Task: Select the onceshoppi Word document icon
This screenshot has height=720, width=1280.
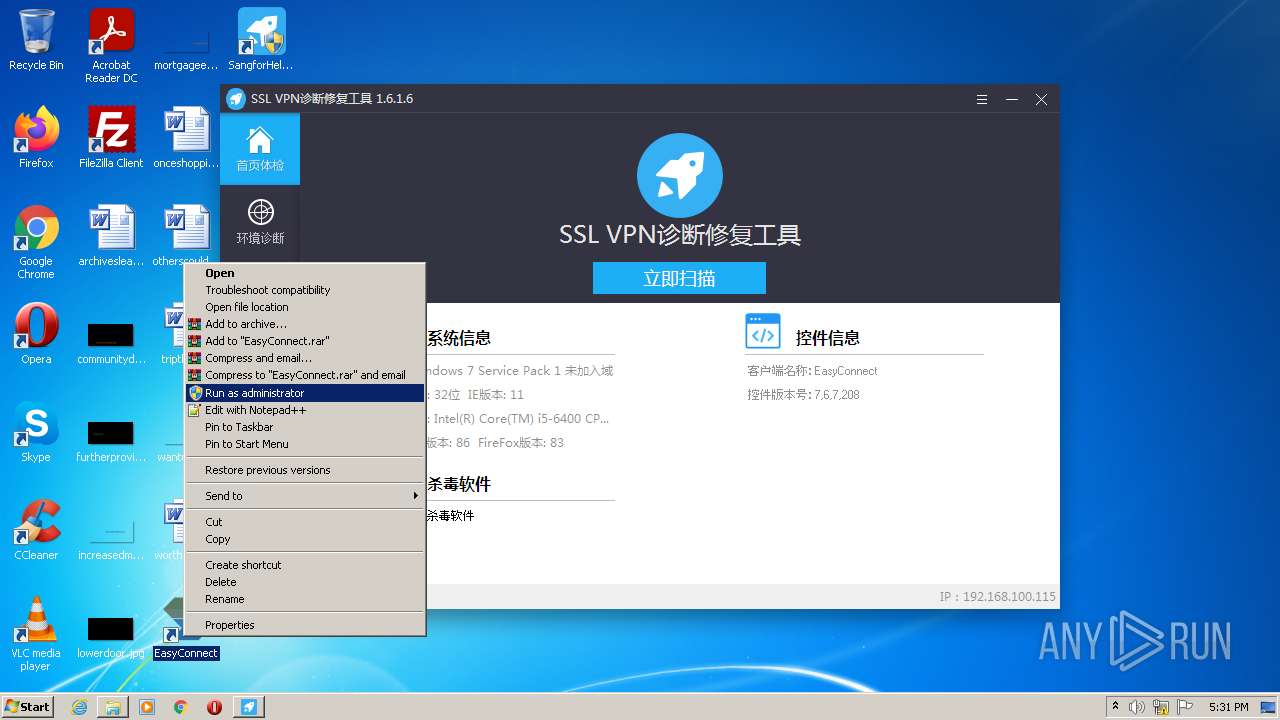Action: click(186, 138)
